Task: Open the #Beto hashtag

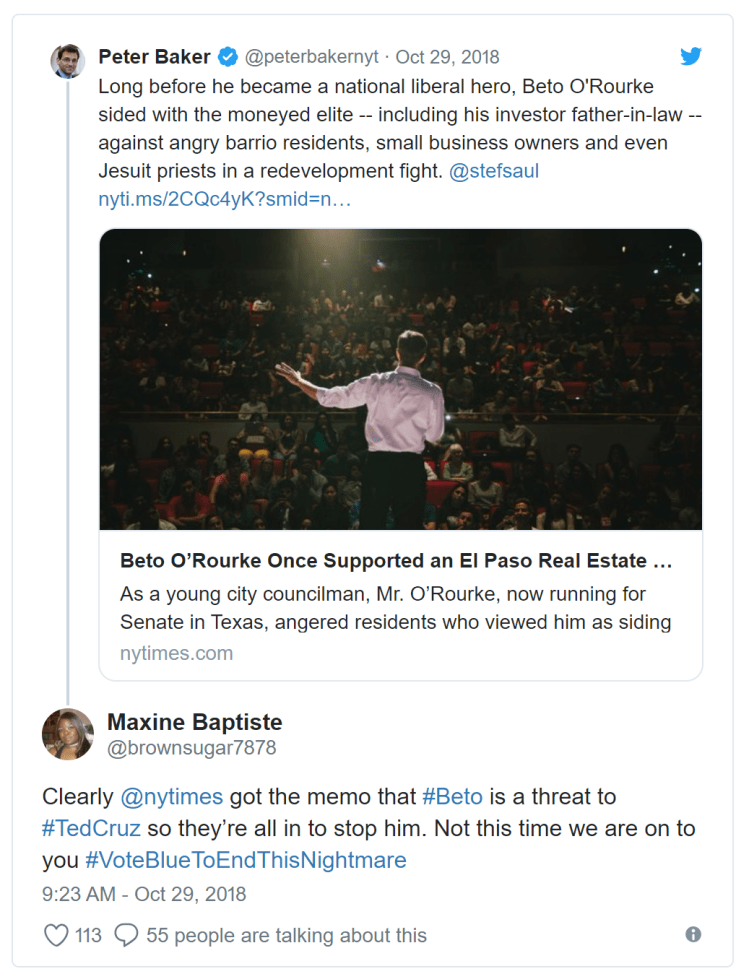Action: coord(452,797)
